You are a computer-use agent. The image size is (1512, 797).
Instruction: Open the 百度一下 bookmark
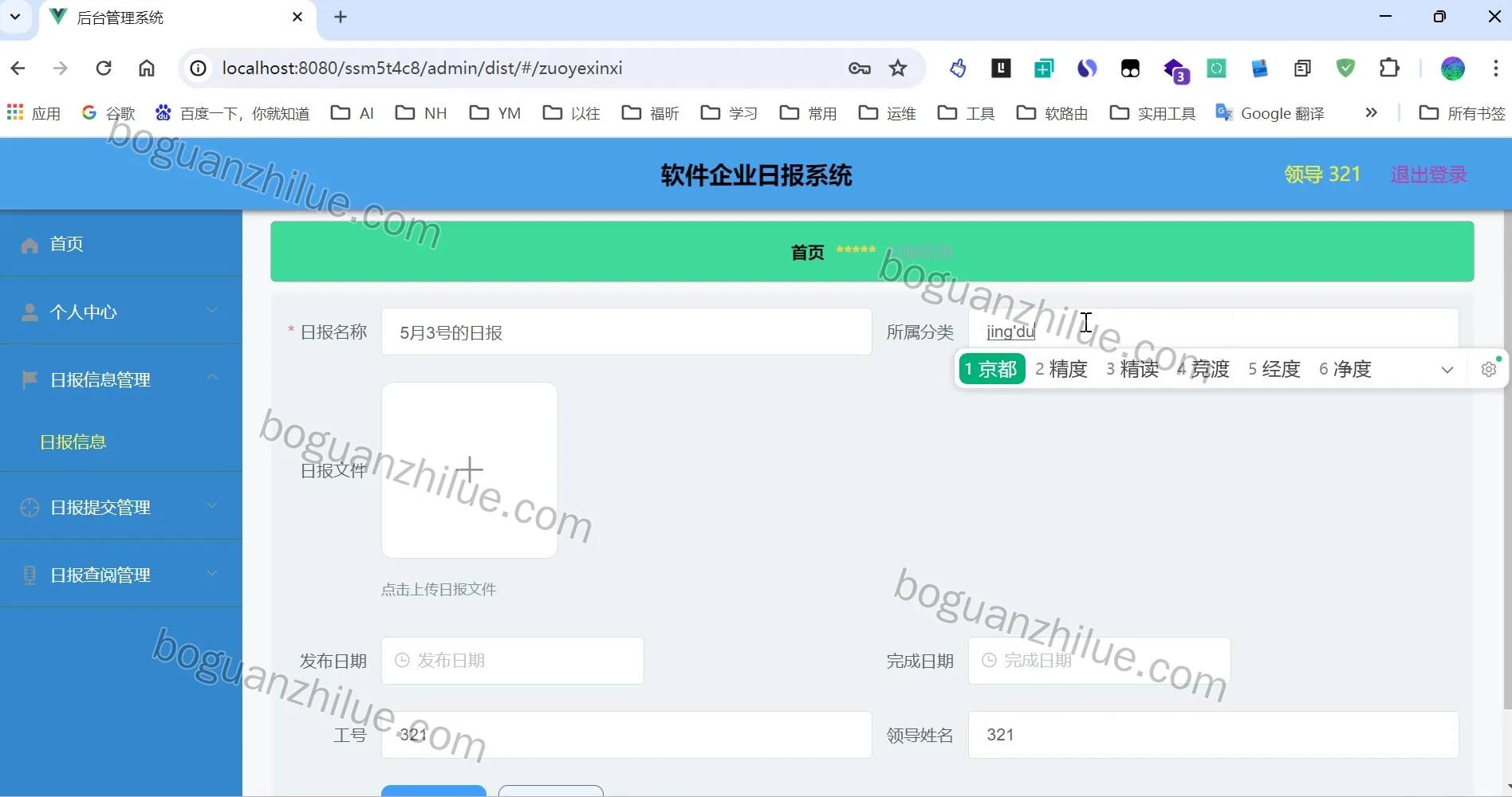tap(232, 113)
